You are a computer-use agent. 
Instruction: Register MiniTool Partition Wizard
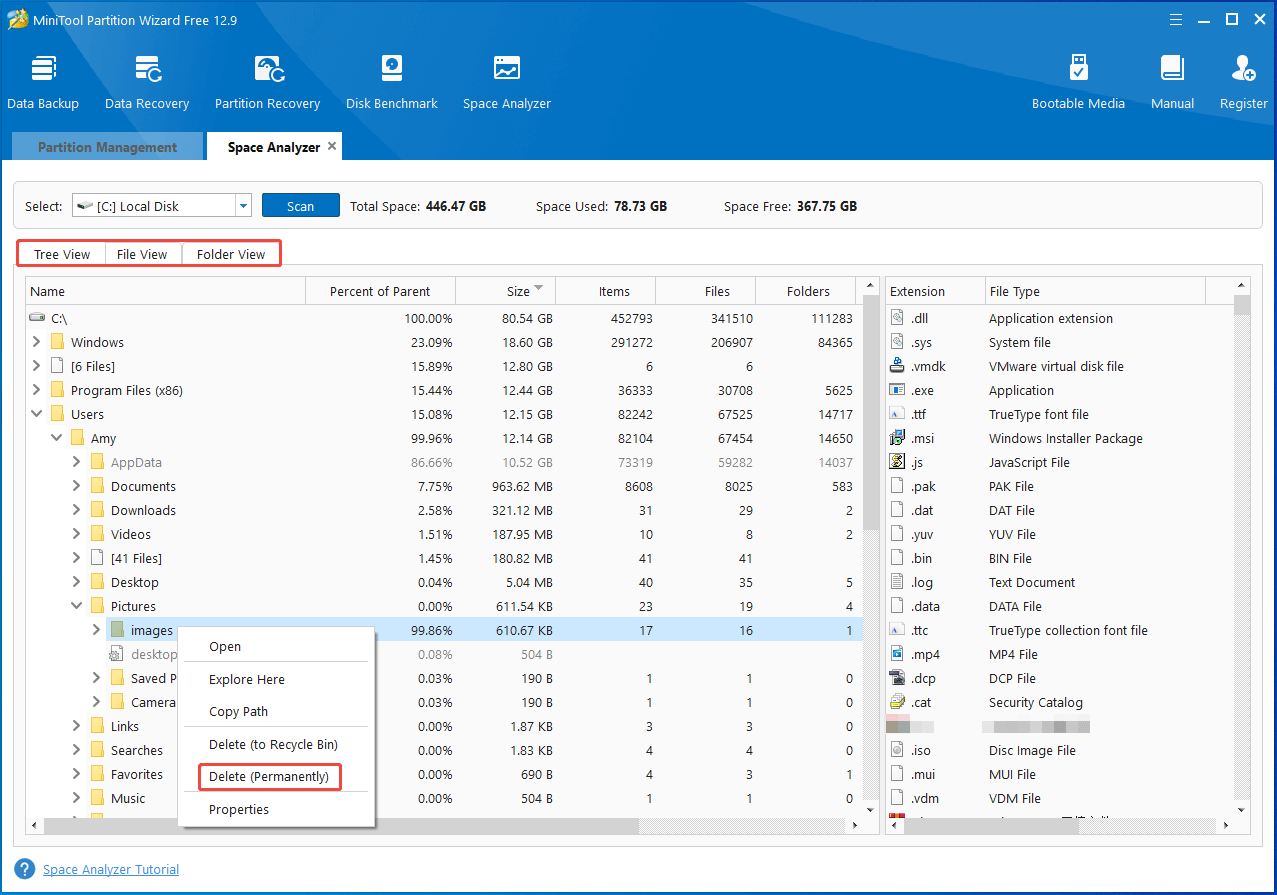click(x=1242, y=80)
